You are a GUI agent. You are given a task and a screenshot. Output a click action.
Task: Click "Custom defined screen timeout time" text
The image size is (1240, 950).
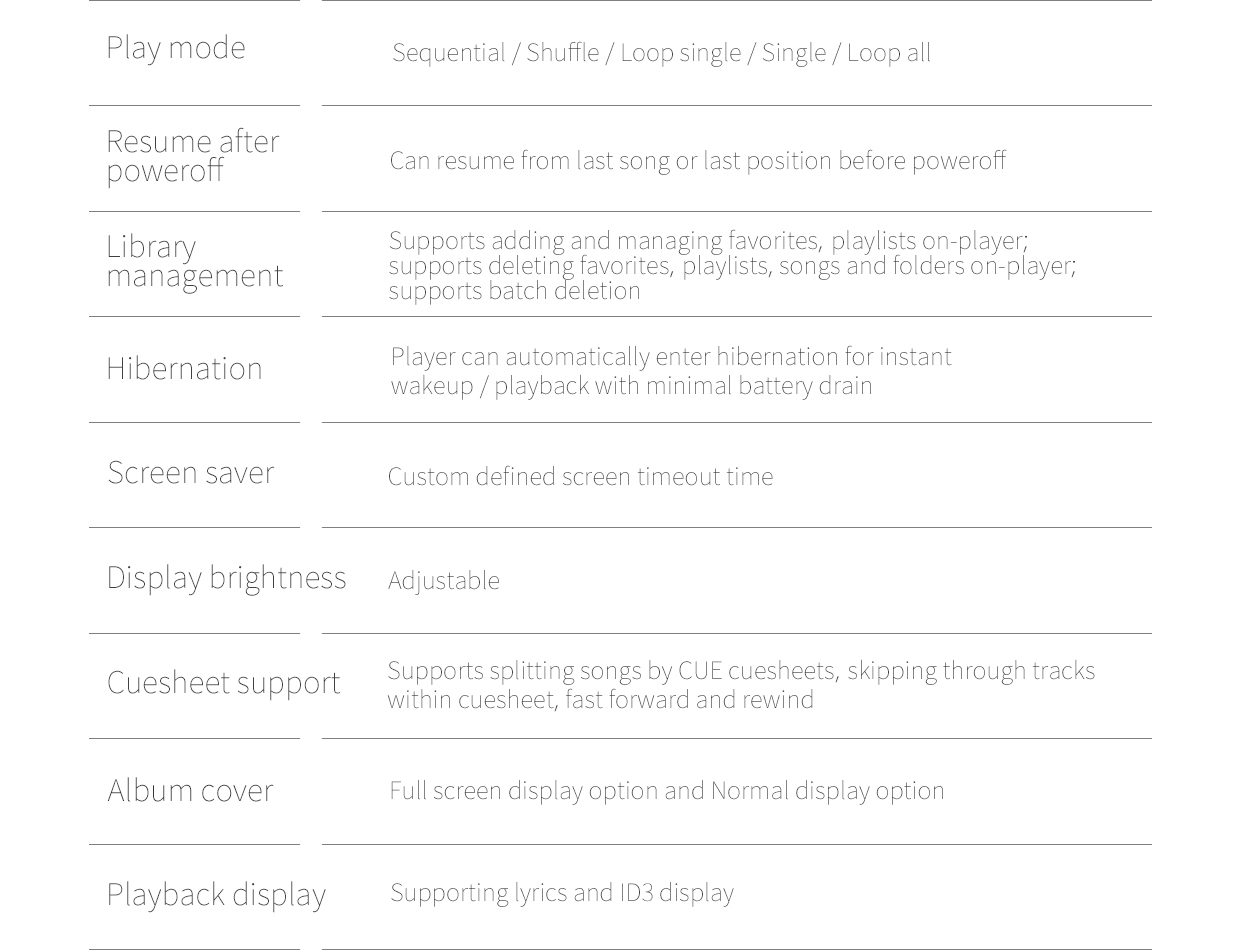tap(580, 476)
